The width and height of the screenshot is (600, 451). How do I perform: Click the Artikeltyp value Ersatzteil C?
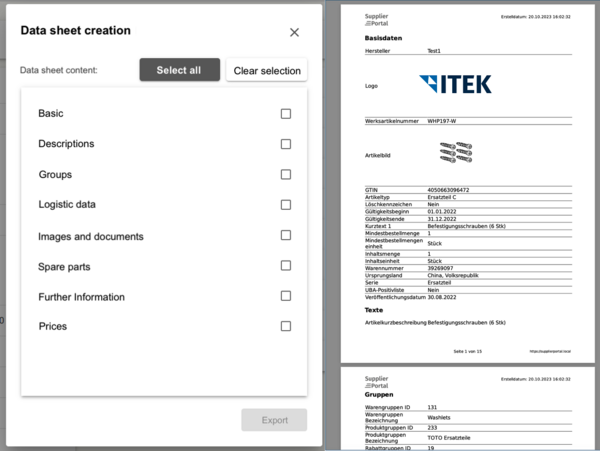pyautogui.click(x=442, y=197)
